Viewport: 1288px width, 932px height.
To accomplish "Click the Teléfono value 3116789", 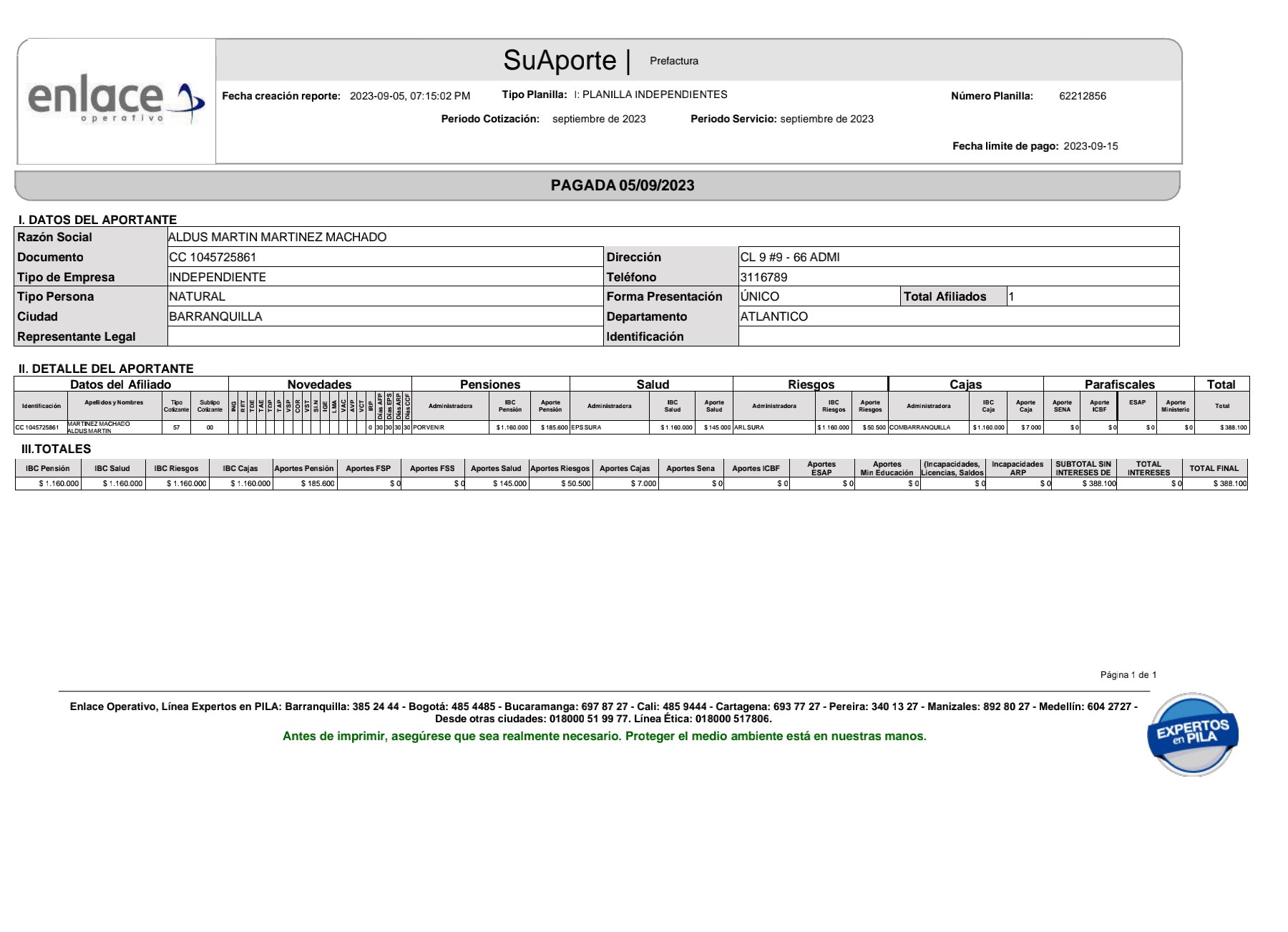I will click(763, 277).
